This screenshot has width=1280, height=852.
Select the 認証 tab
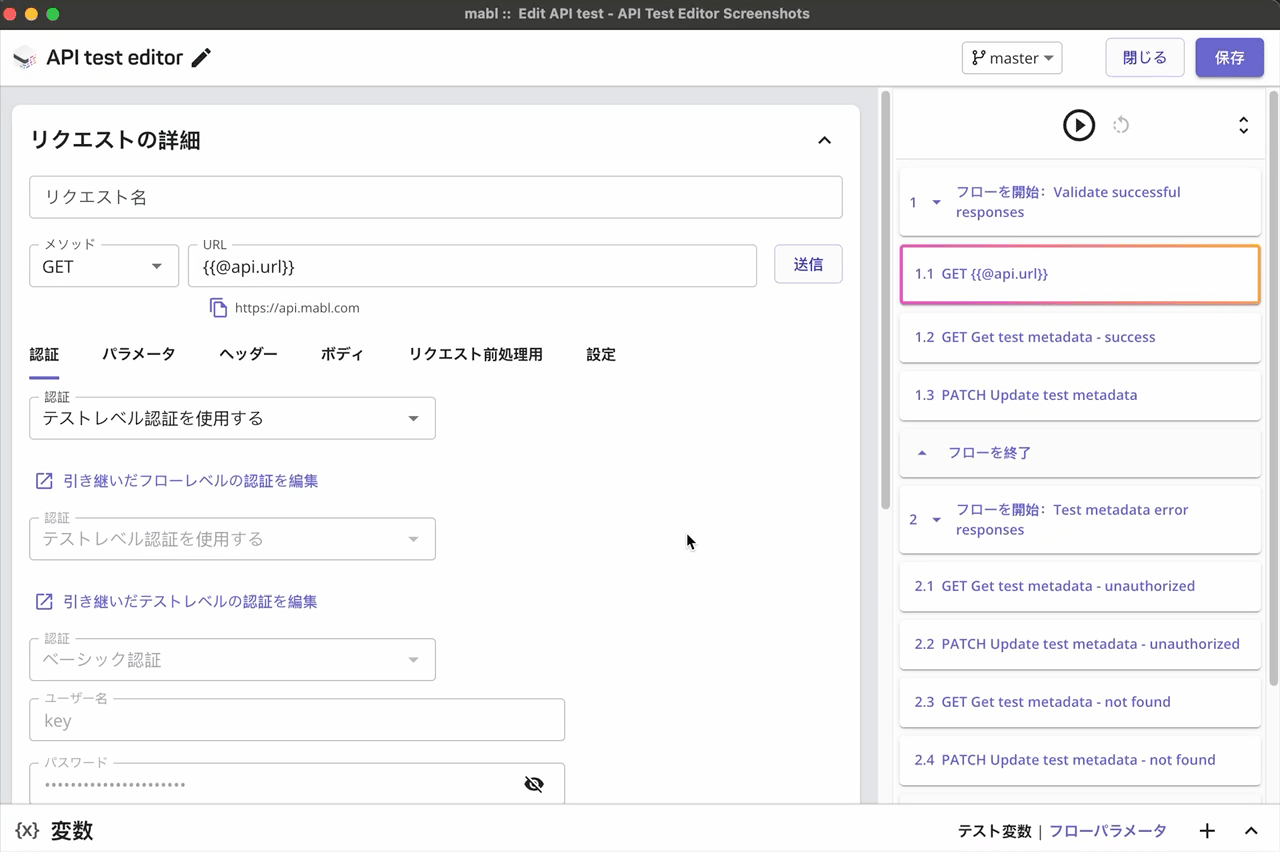pos(44,354)
